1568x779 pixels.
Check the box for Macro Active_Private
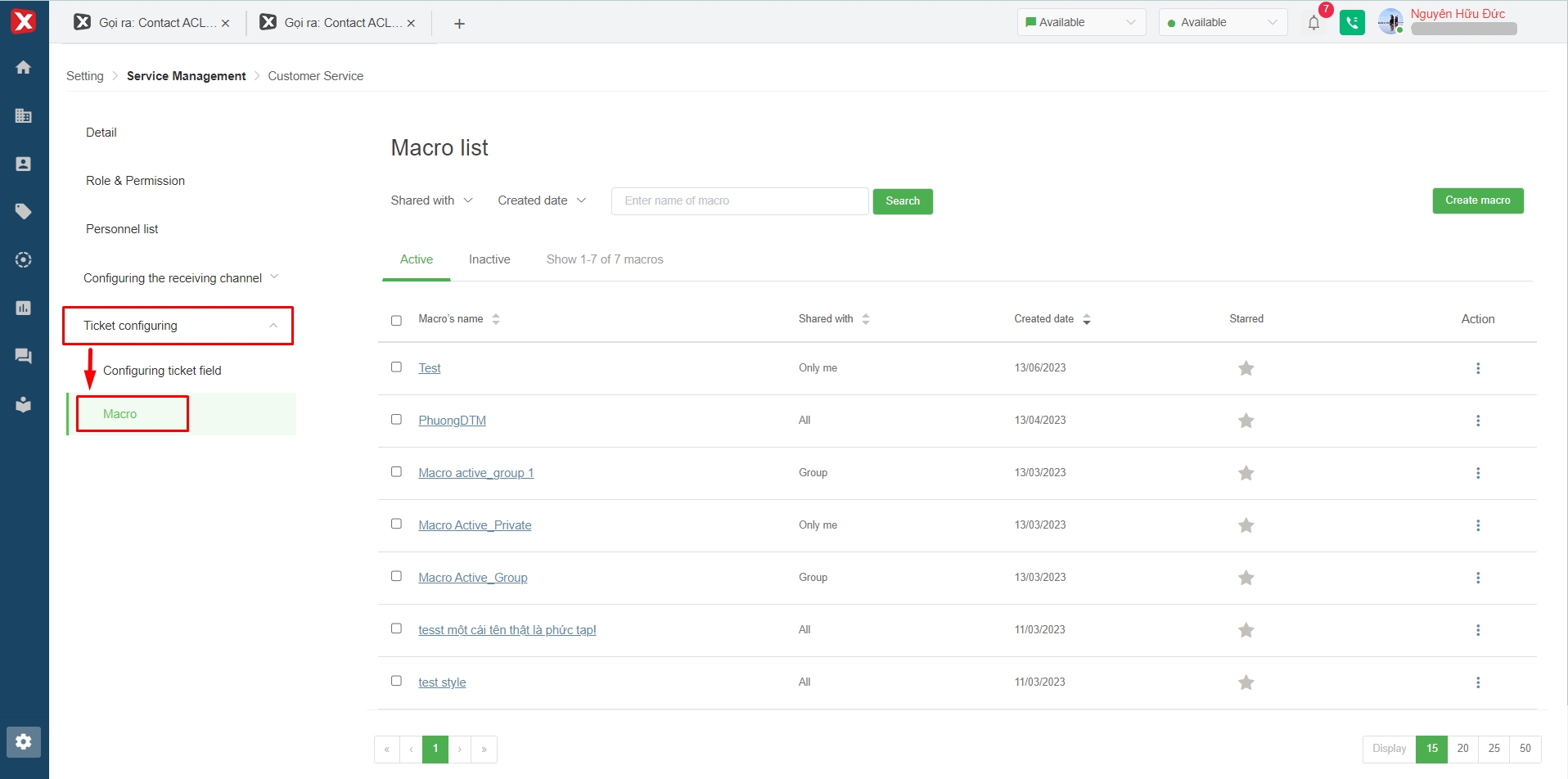click(396, 524)
